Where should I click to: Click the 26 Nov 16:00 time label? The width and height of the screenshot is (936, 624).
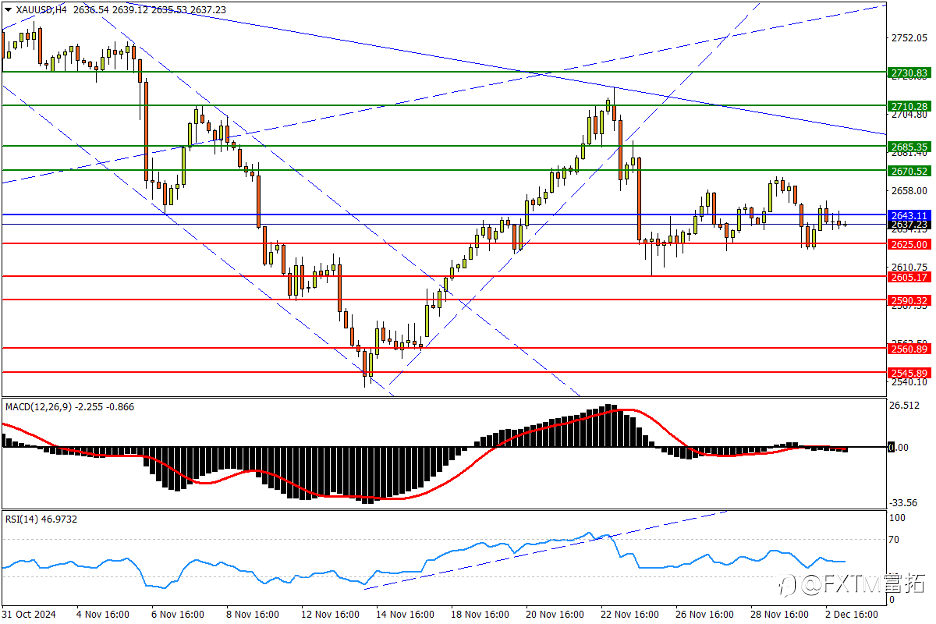704,614
